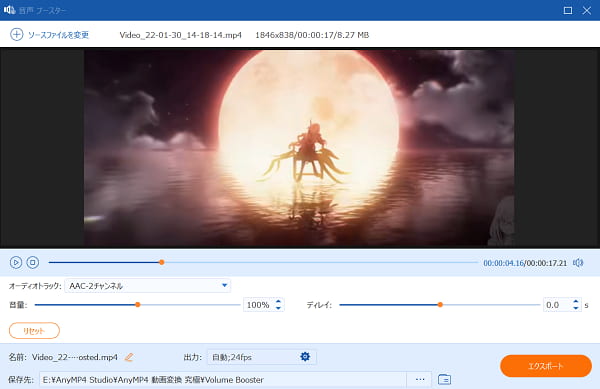The width and height of the screenshot is (600, 389).
Task: Click the pencil icon to rename output
Action: pos(129,357)
